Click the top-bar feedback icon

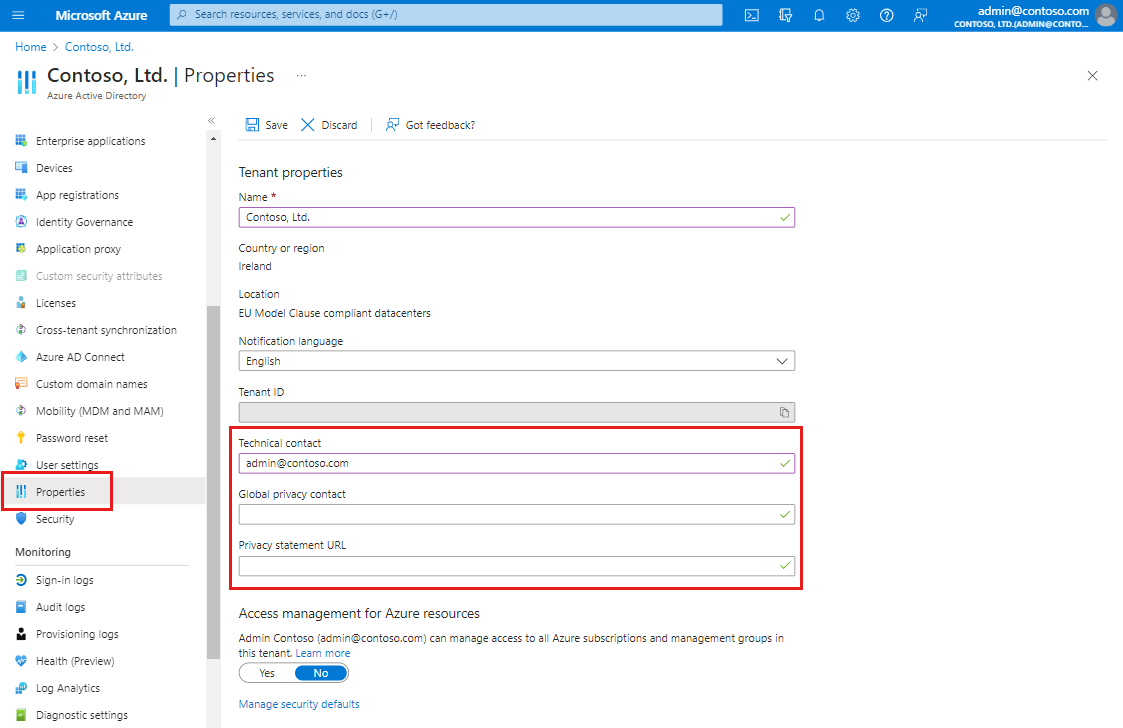click(920, 15)
